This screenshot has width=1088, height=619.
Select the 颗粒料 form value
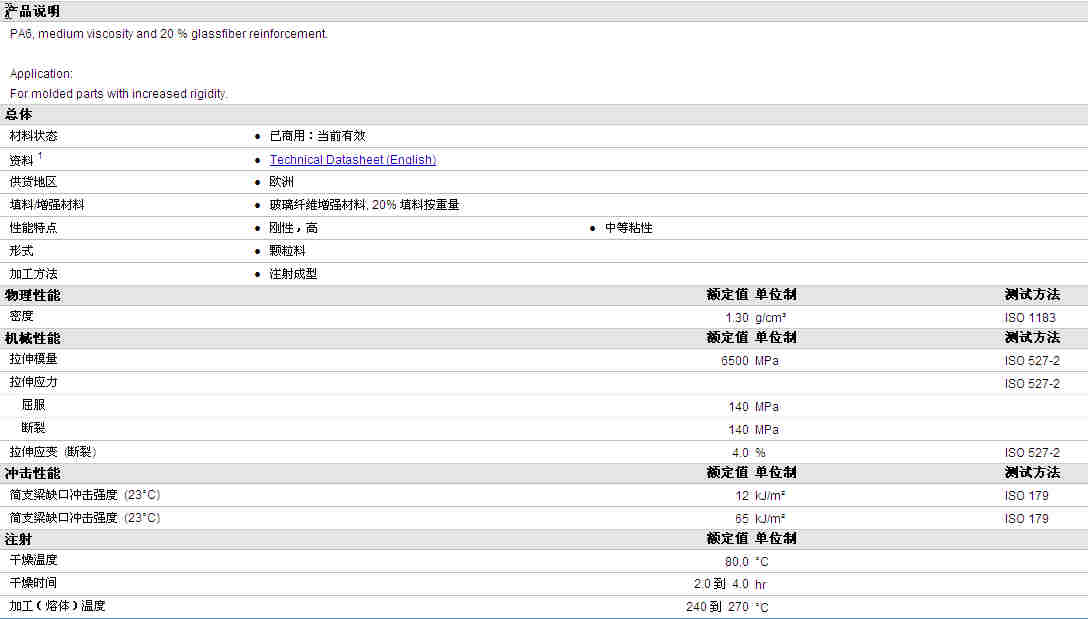287,251
